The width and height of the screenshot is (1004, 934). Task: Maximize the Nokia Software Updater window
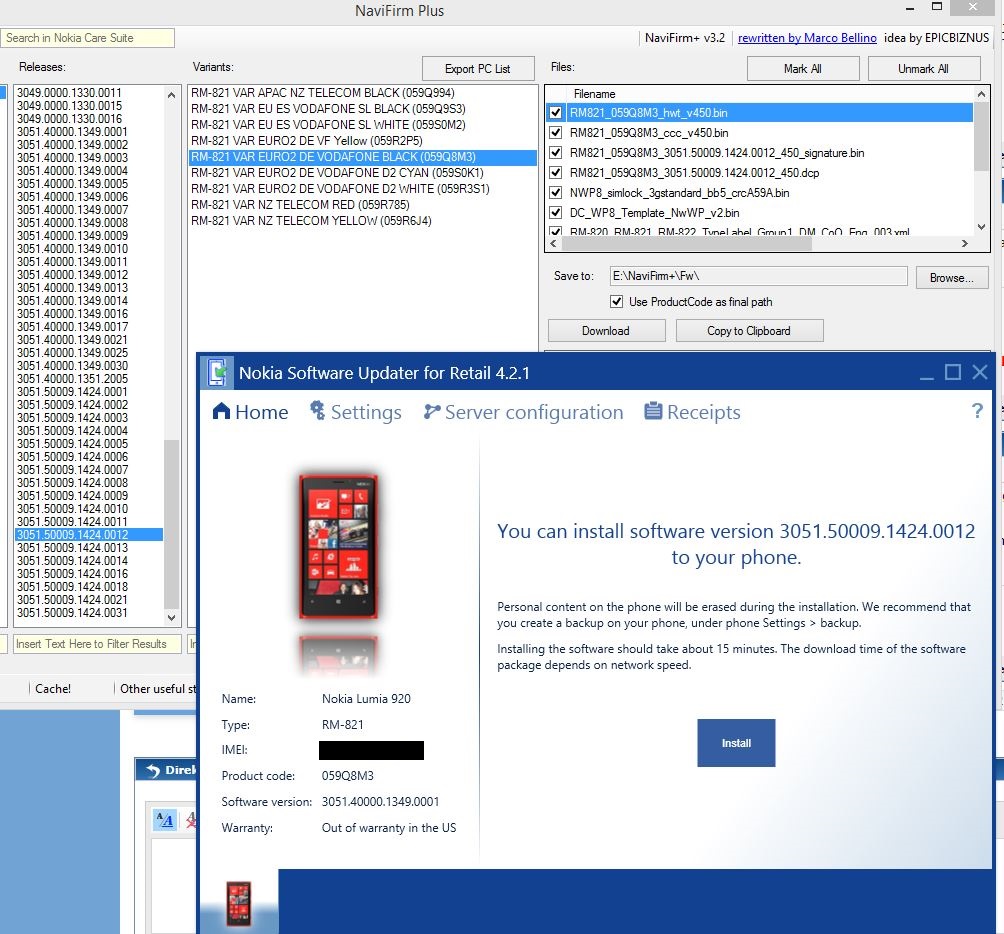[x=953, y=372]
